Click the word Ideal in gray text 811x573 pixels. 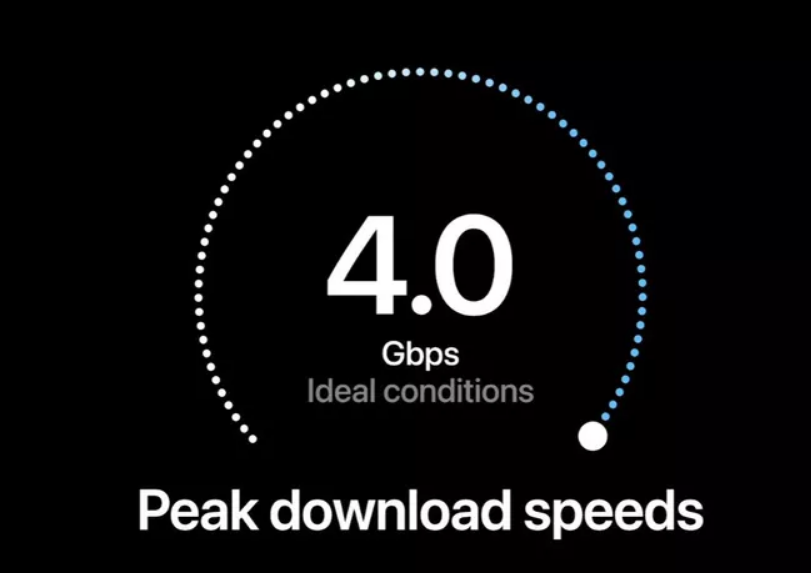(341, 391)
